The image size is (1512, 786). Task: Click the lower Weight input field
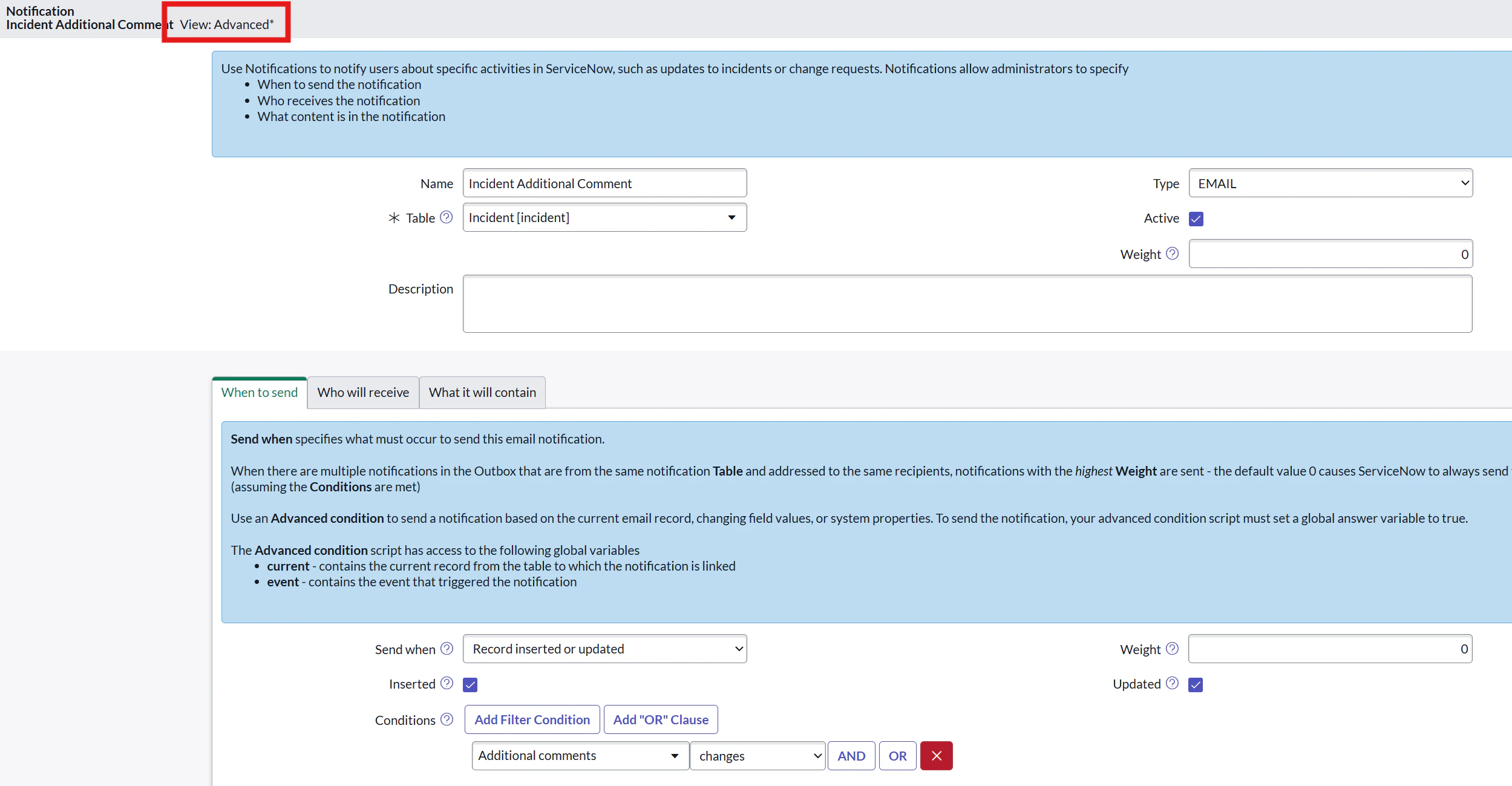click(1330, 649)
